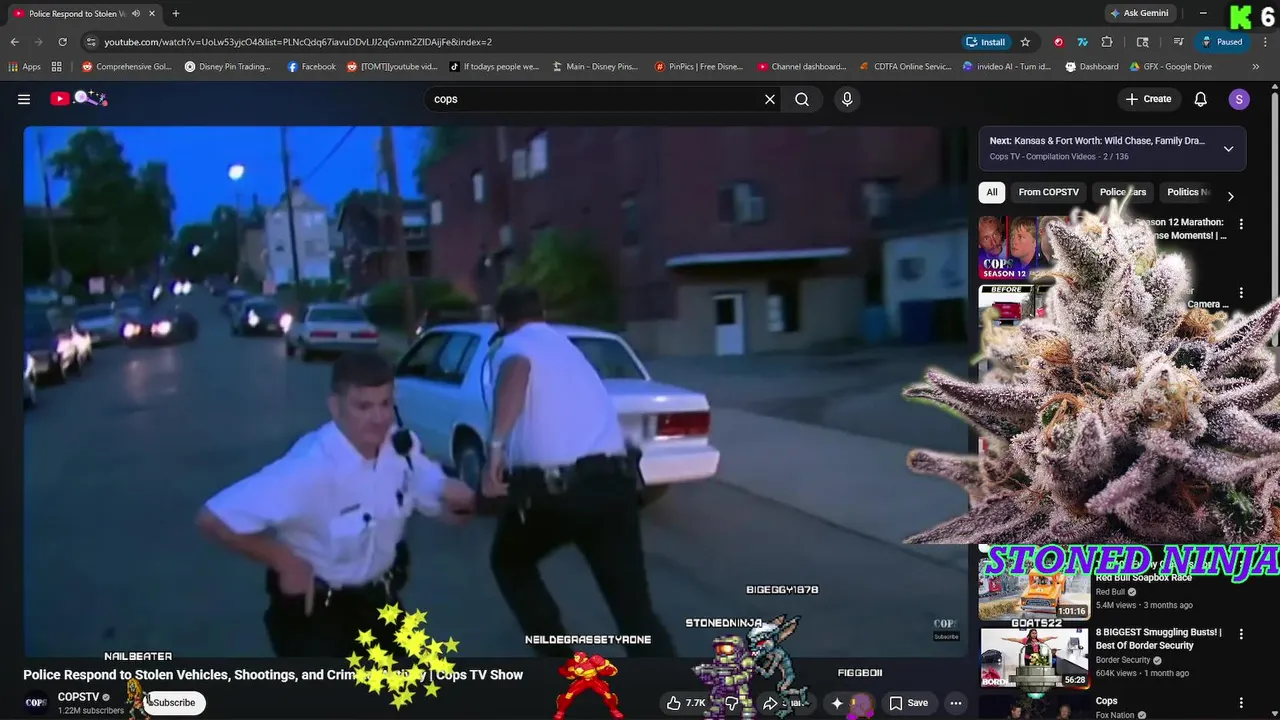Click the Install app button

(x=985, y=42)
